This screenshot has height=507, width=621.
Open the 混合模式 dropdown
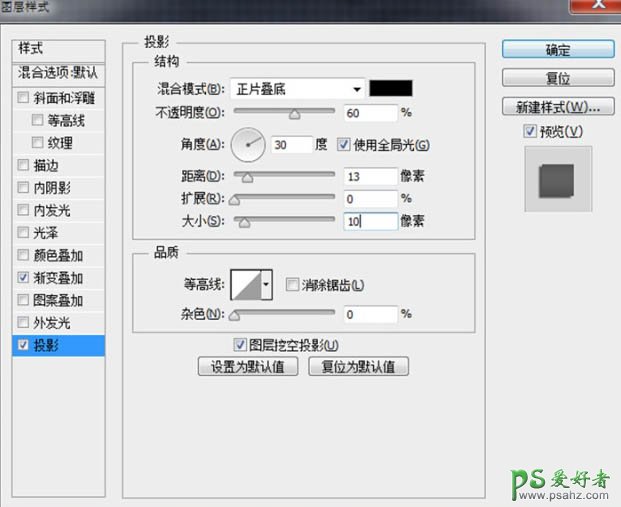(x=298, y=88)
